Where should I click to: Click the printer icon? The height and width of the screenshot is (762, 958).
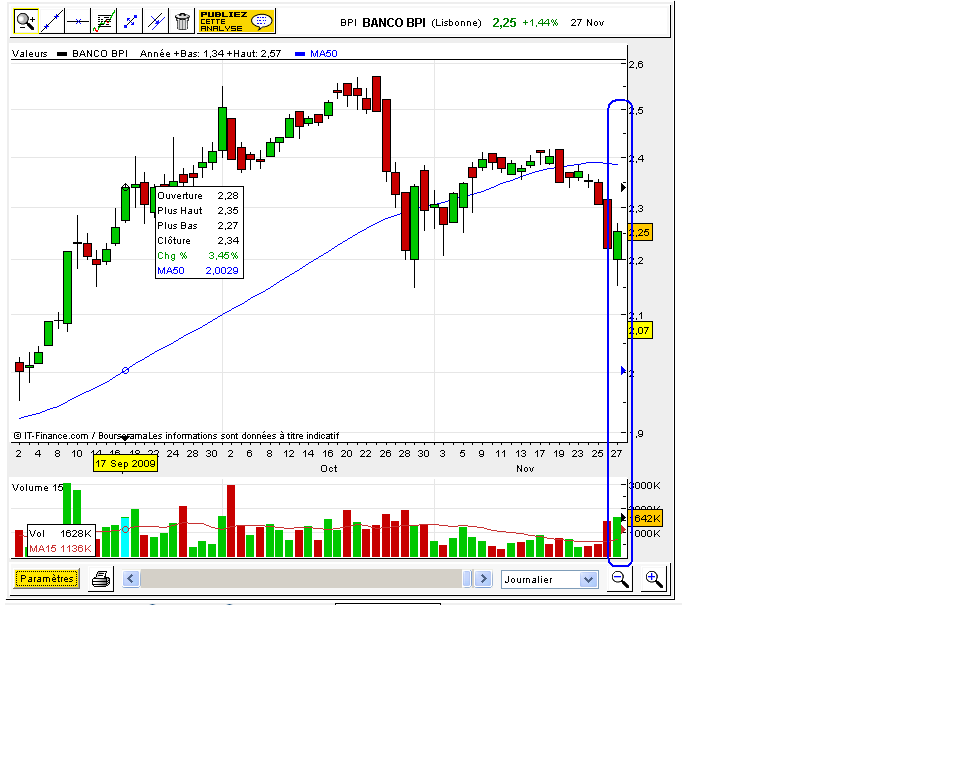(101, 578)
